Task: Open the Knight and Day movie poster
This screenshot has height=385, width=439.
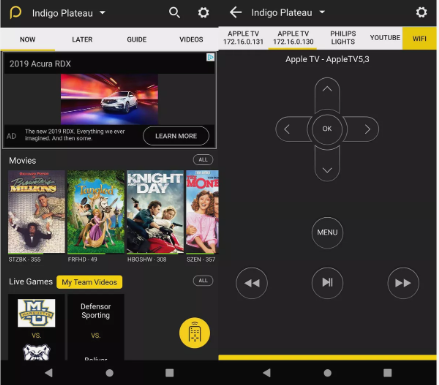Action: (155, 212)
